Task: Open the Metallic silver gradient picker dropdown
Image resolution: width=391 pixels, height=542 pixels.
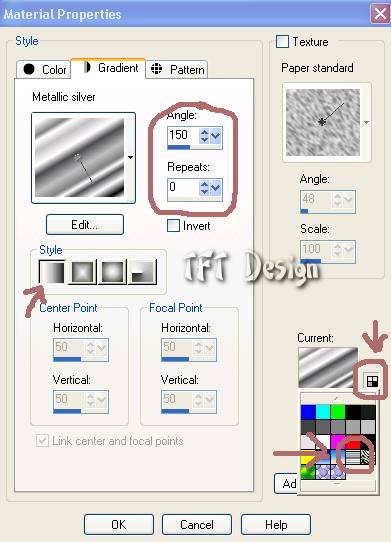Action: 130,157
